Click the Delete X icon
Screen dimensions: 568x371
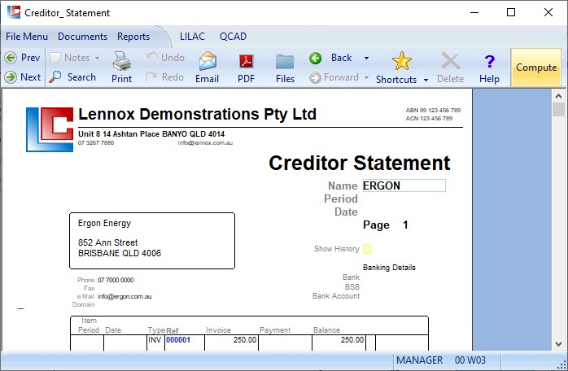(450, 61)
